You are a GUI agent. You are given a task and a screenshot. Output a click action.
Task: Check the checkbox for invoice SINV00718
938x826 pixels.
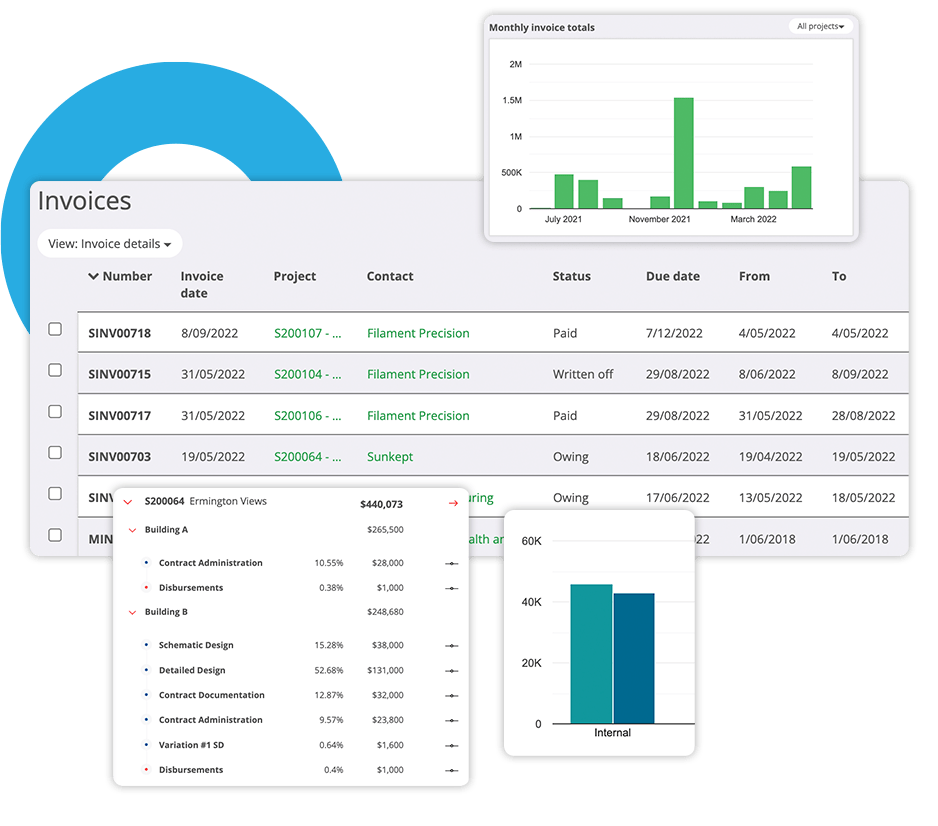pyautogui.click(x=55, y=328)
